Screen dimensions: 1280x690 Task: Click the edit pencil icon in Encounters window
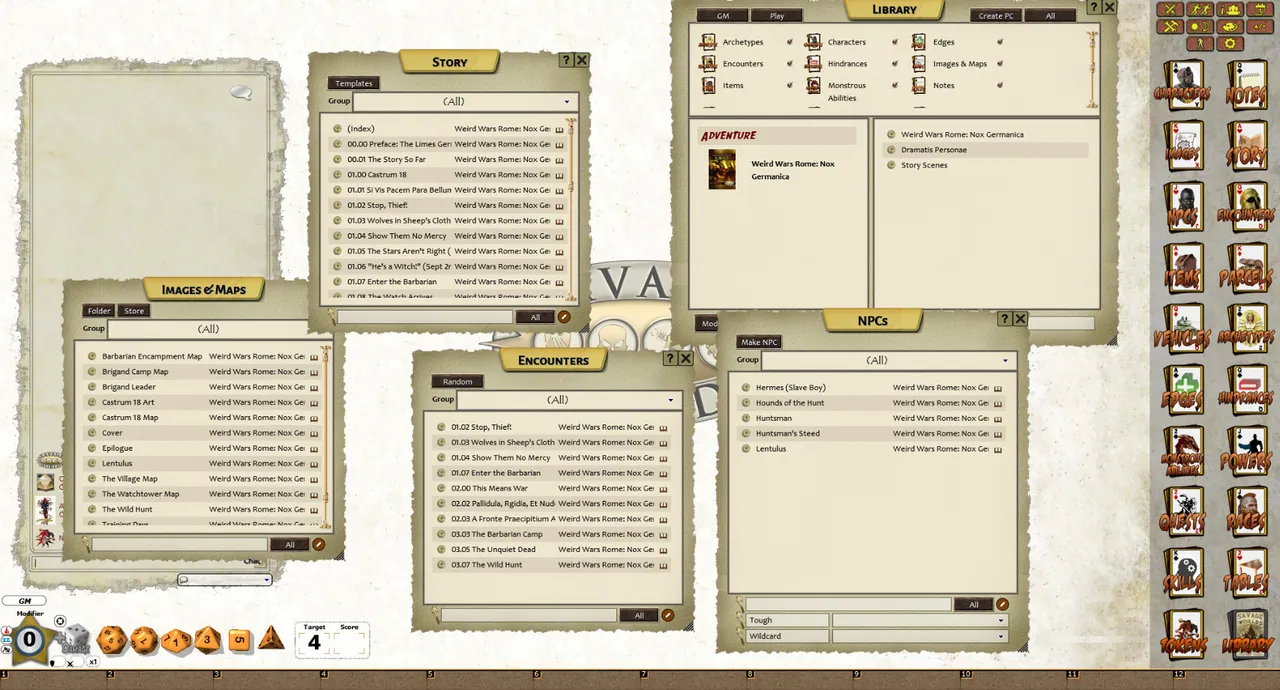(668, 615)
